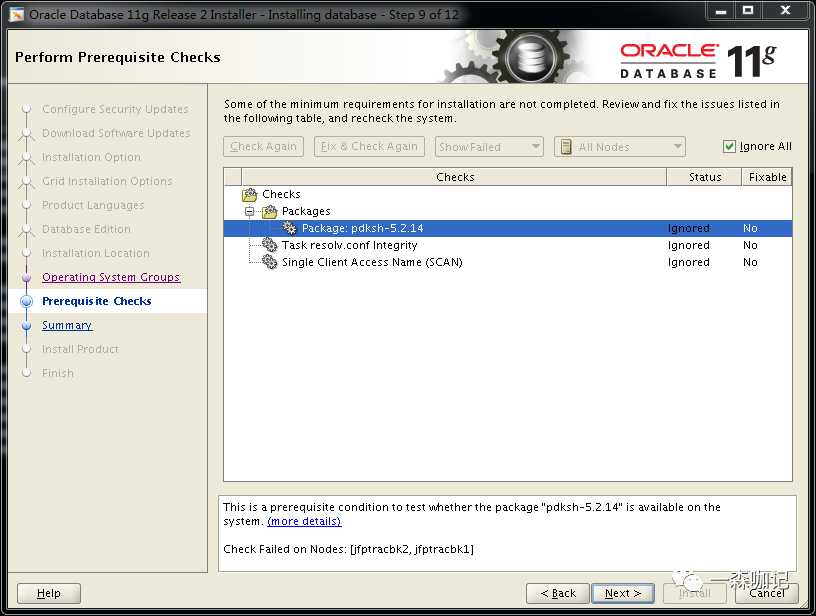The height and width of the screenshot is (616, 816).
Task: Click the Back button
Action: tap(558, 593)
